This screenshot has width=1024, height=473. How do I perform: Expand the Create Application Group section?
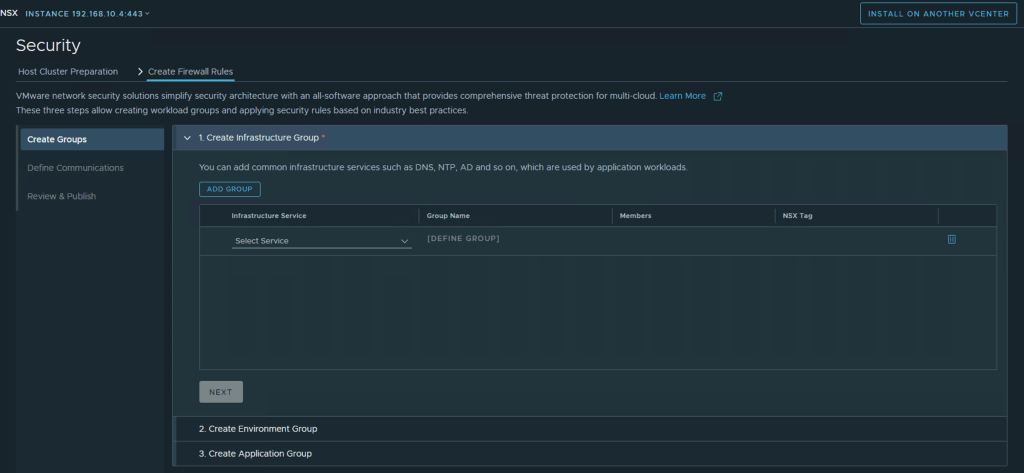point(255,454)
